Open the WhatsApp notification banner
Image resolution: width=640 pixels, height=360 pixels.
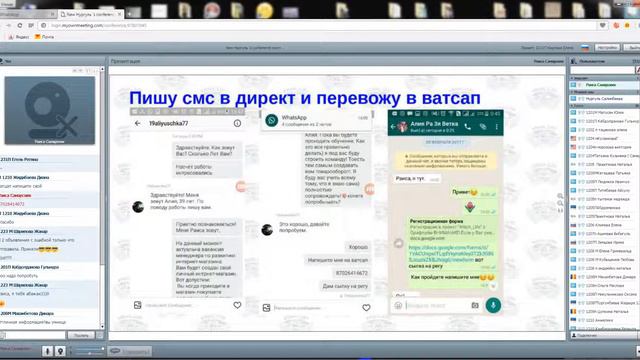[x=316, y=120]
